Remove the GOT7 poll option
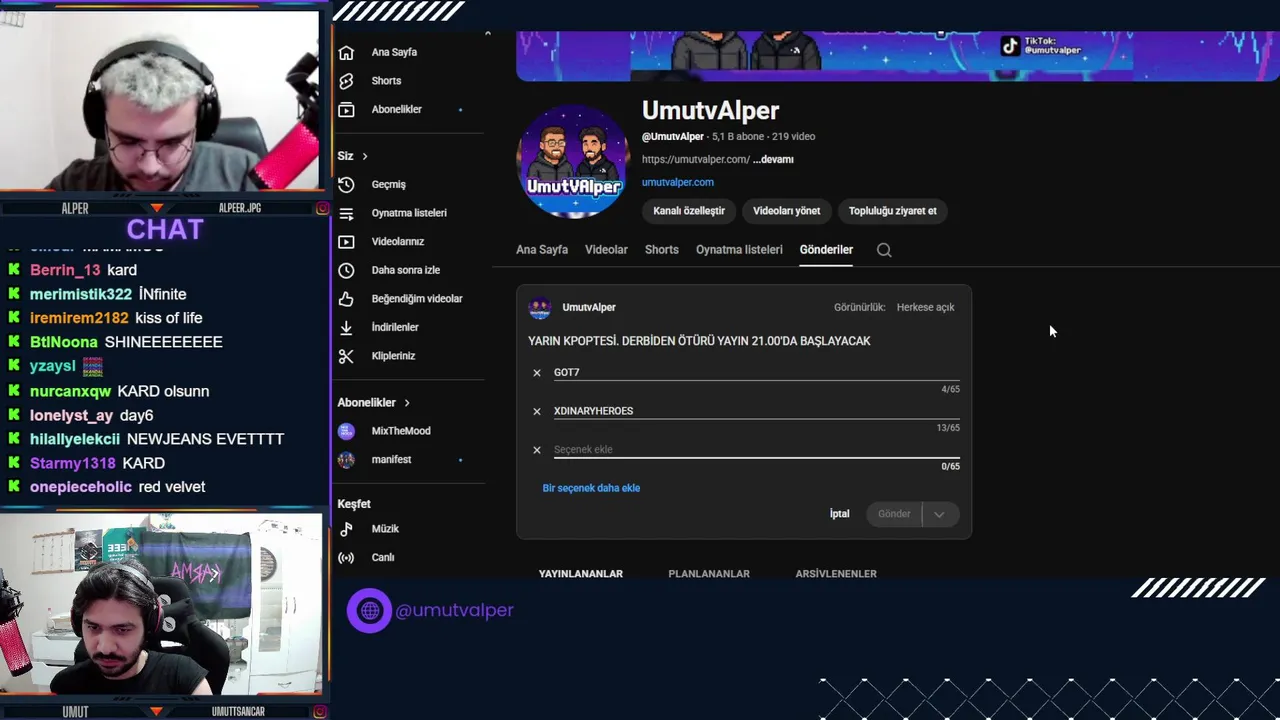Image resolution: width=1280 pixels, height=720 pixels. tap(537, 372)
